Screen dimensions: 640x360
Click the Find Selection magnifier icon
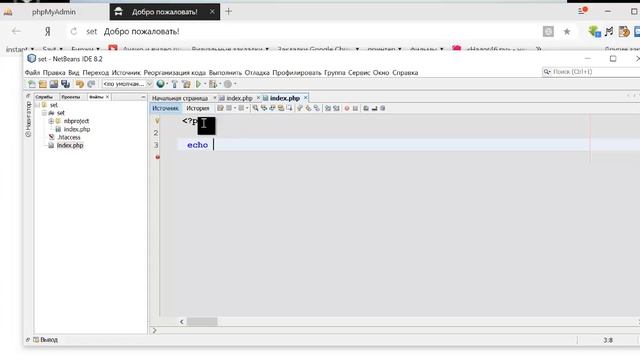[255, 108]
